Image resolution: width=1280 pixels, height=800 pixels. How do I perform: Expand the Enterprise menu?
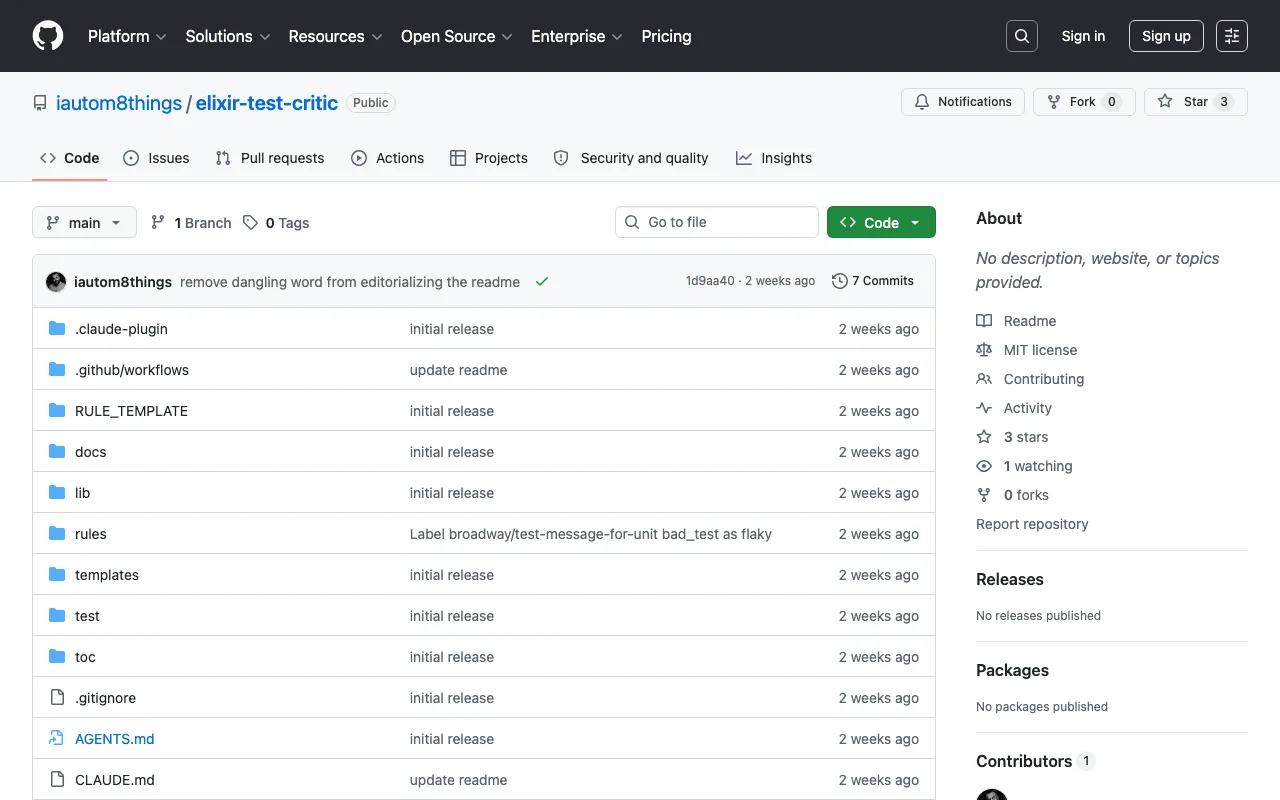coord(577,36)
